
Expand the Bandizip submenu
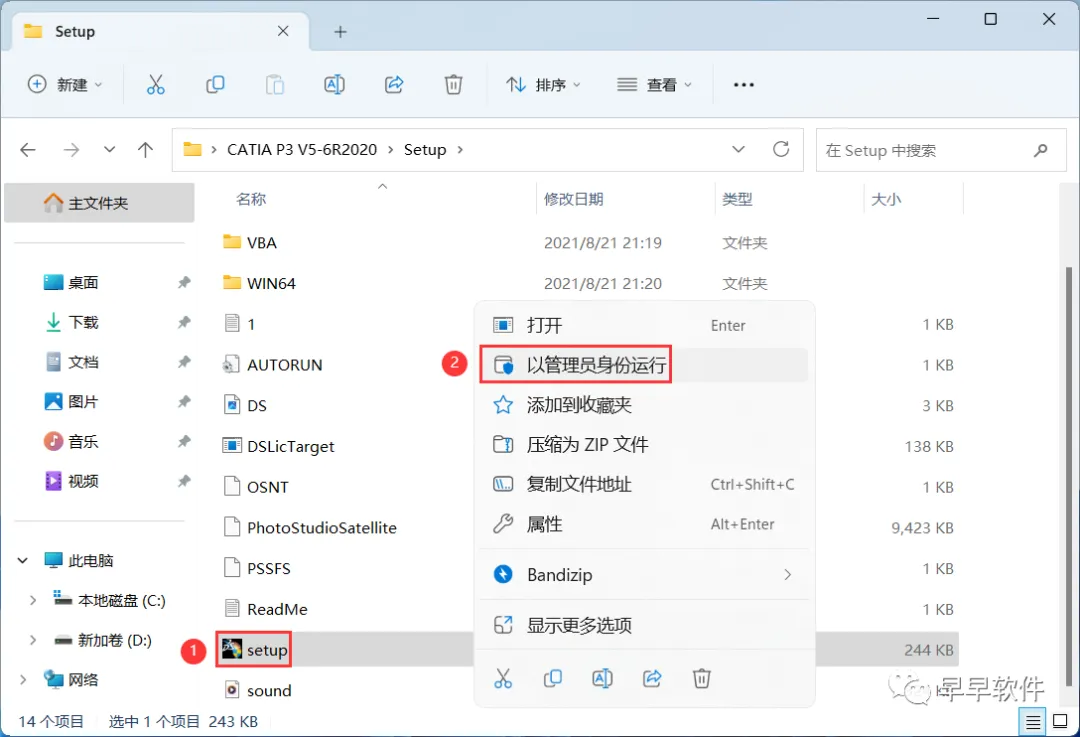click(x=788, y=574)
